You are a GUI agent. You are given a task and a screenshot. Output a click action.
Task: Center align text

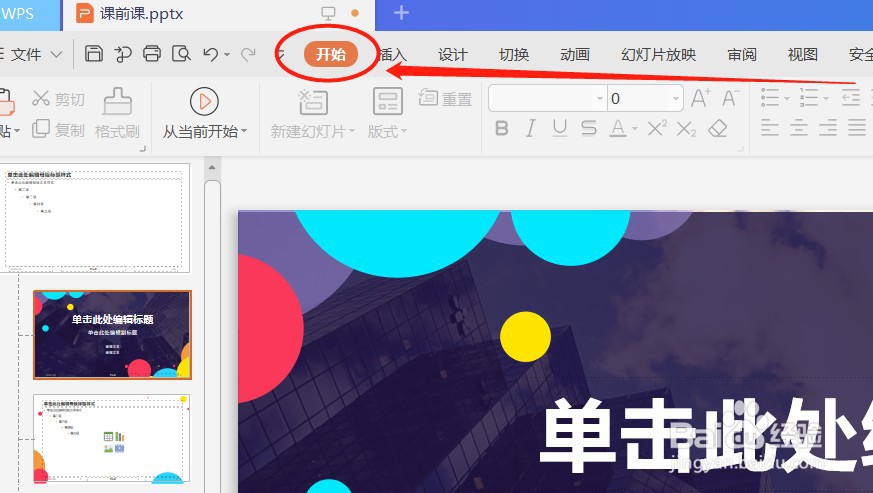click(x=798, y=129)
